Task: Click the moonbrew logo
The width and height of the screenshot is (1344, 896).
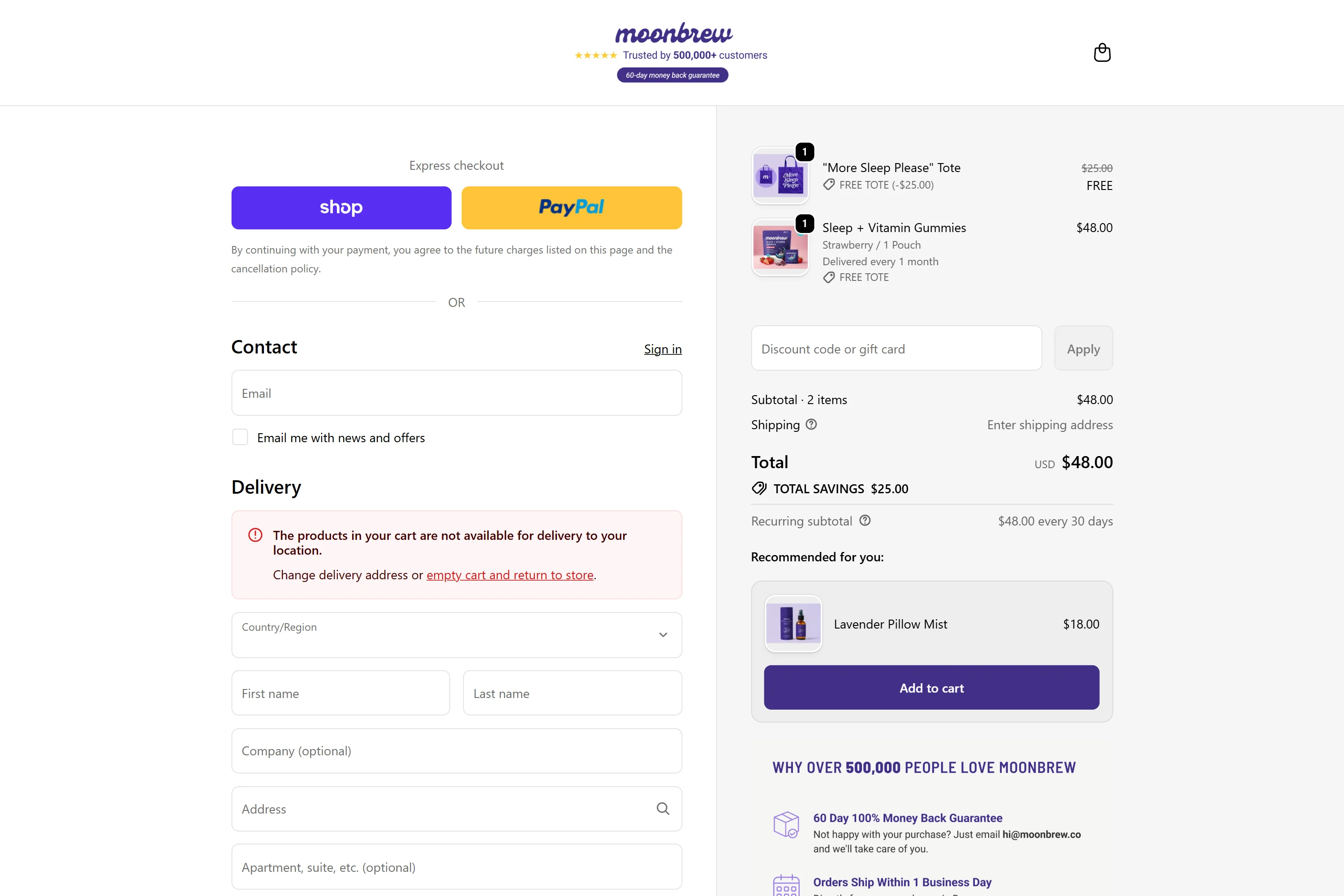Action: click(x=673, y=33)
